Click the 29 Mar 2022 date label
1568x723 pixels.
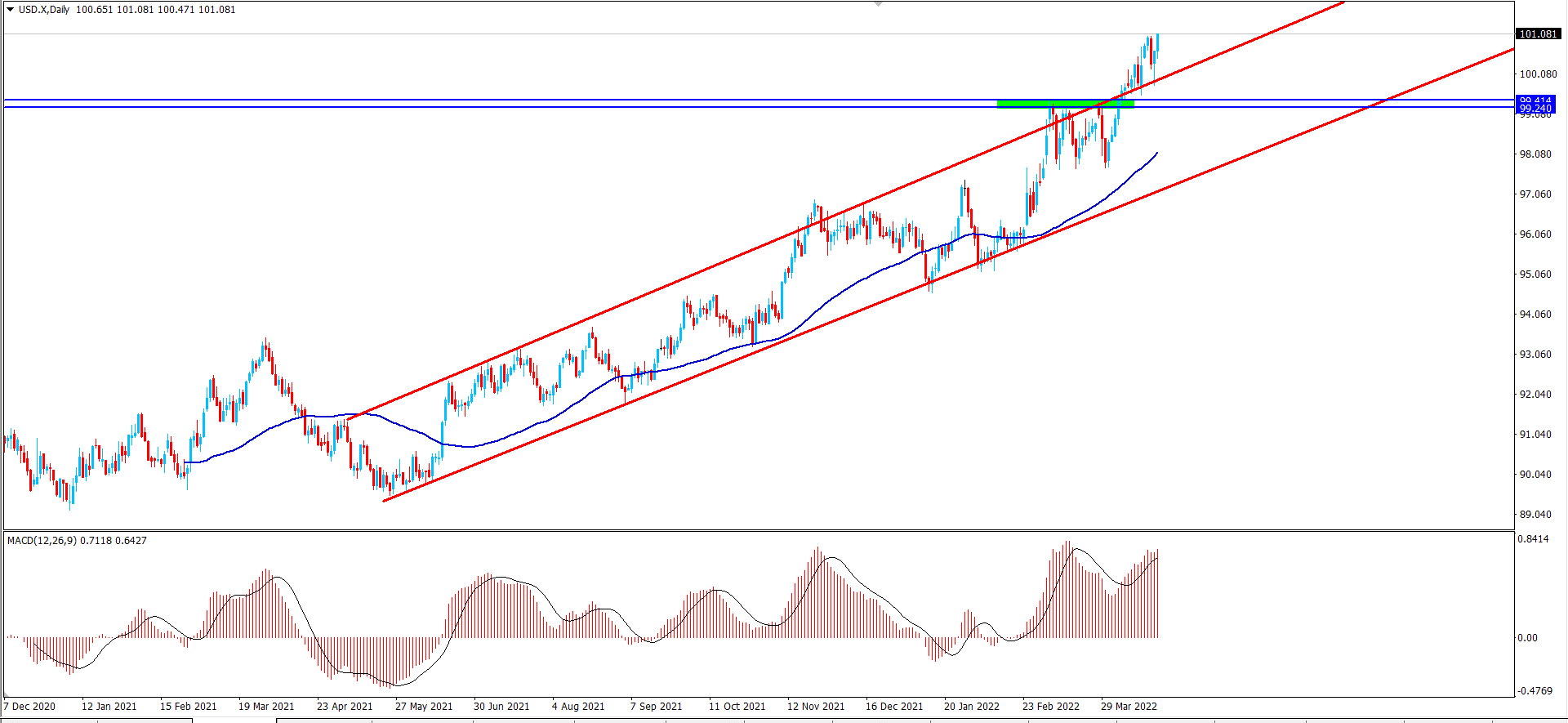coord(1129,707)
